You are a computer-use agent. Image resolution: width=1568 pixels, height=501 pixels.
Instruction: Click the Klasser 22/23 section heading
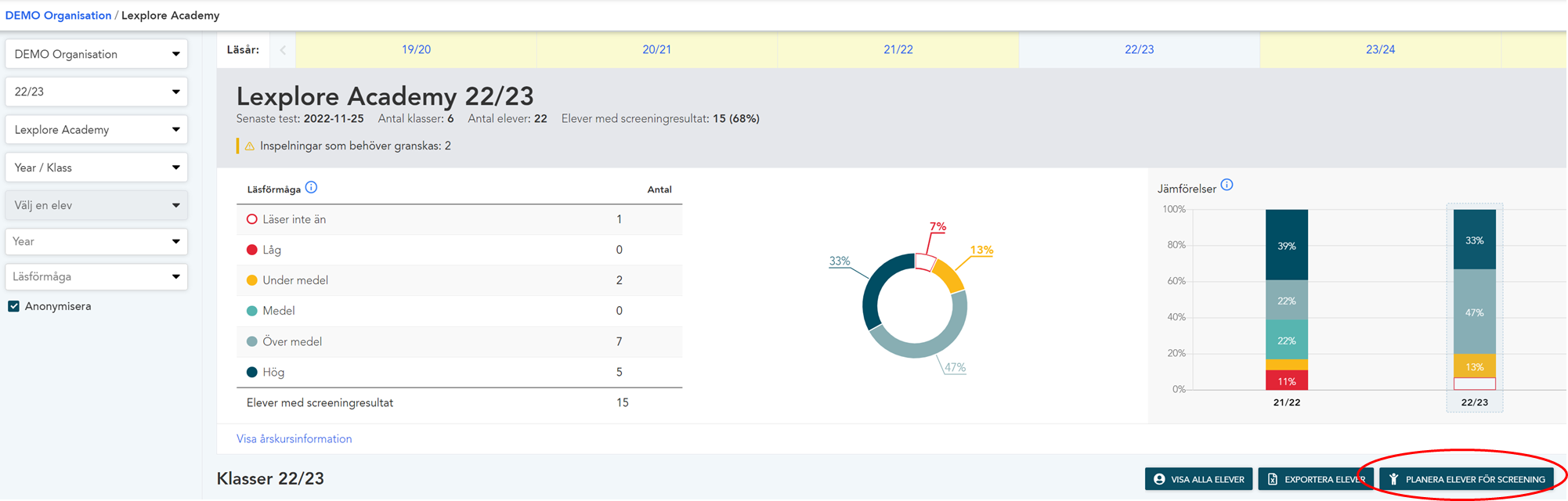(270, 478)
